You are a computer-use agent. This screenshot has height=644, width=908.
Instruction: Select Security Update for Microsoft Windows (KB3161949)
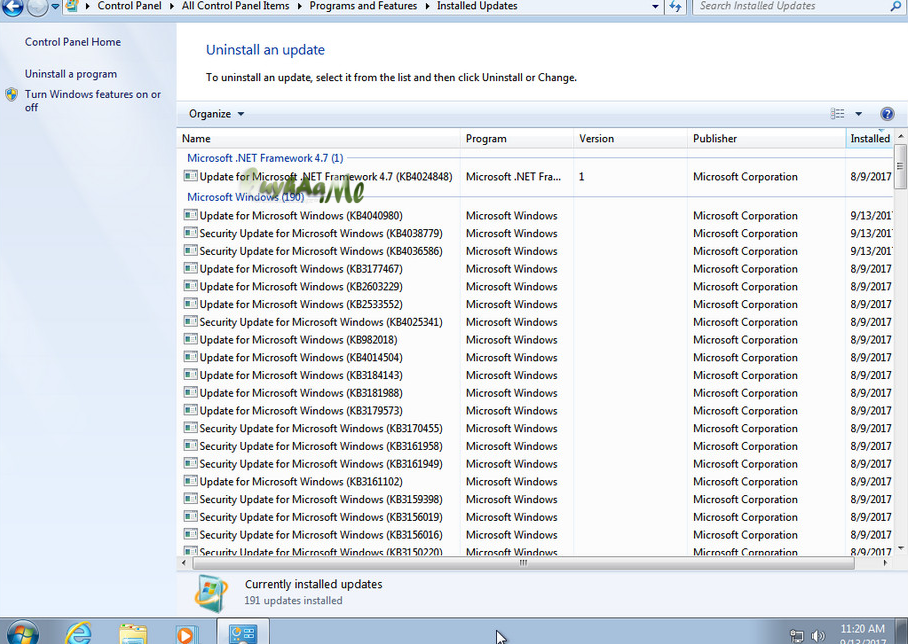tap(321, 464)
